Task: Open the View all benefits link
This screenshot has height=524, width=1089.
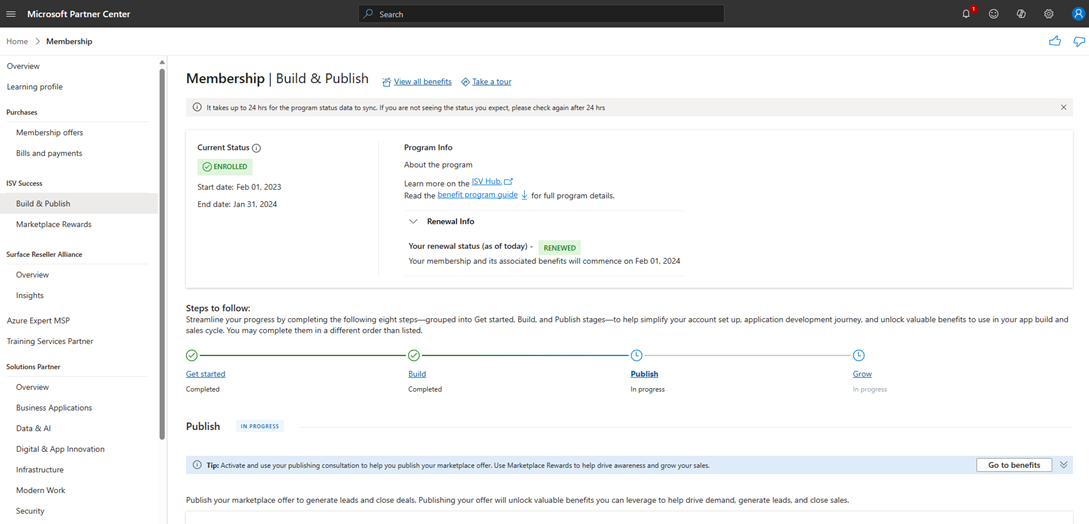Action: point(422,82)
